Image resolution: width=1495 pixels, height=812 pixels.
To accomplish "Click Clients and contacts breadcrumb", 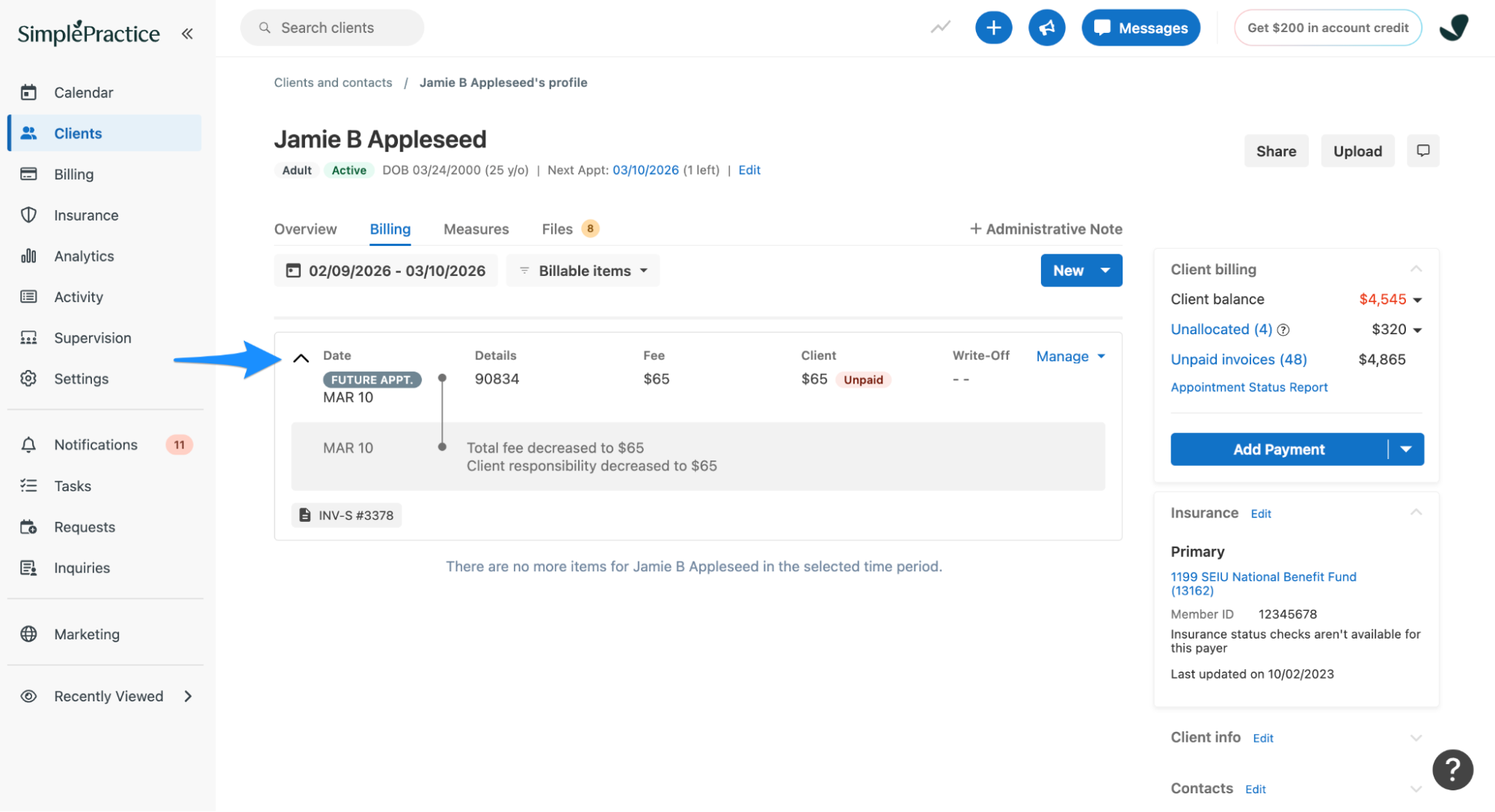I will click(x=333, y=82).
